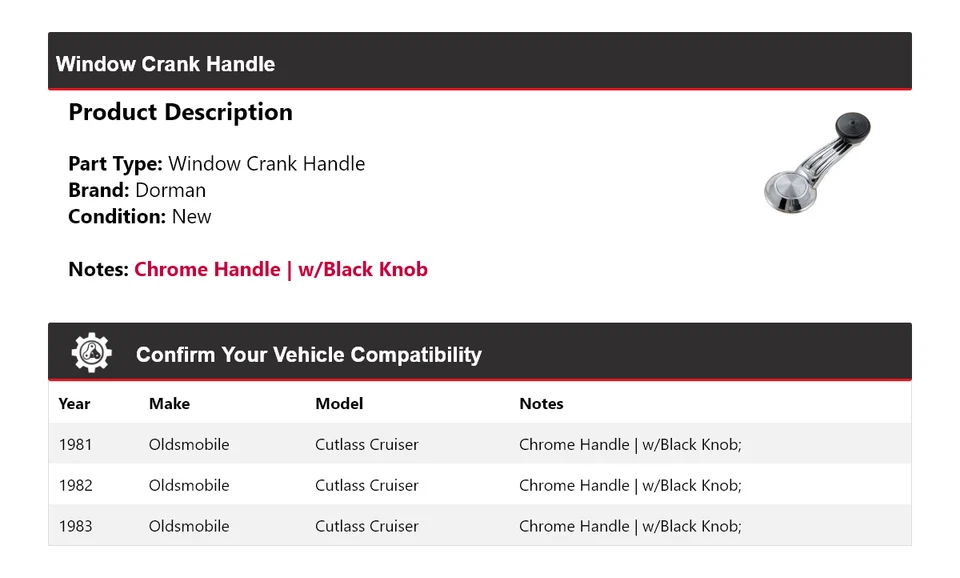Viewport: 960px width, 578px height.
Task: Click the Product Description heading
Action: [180, 112]
